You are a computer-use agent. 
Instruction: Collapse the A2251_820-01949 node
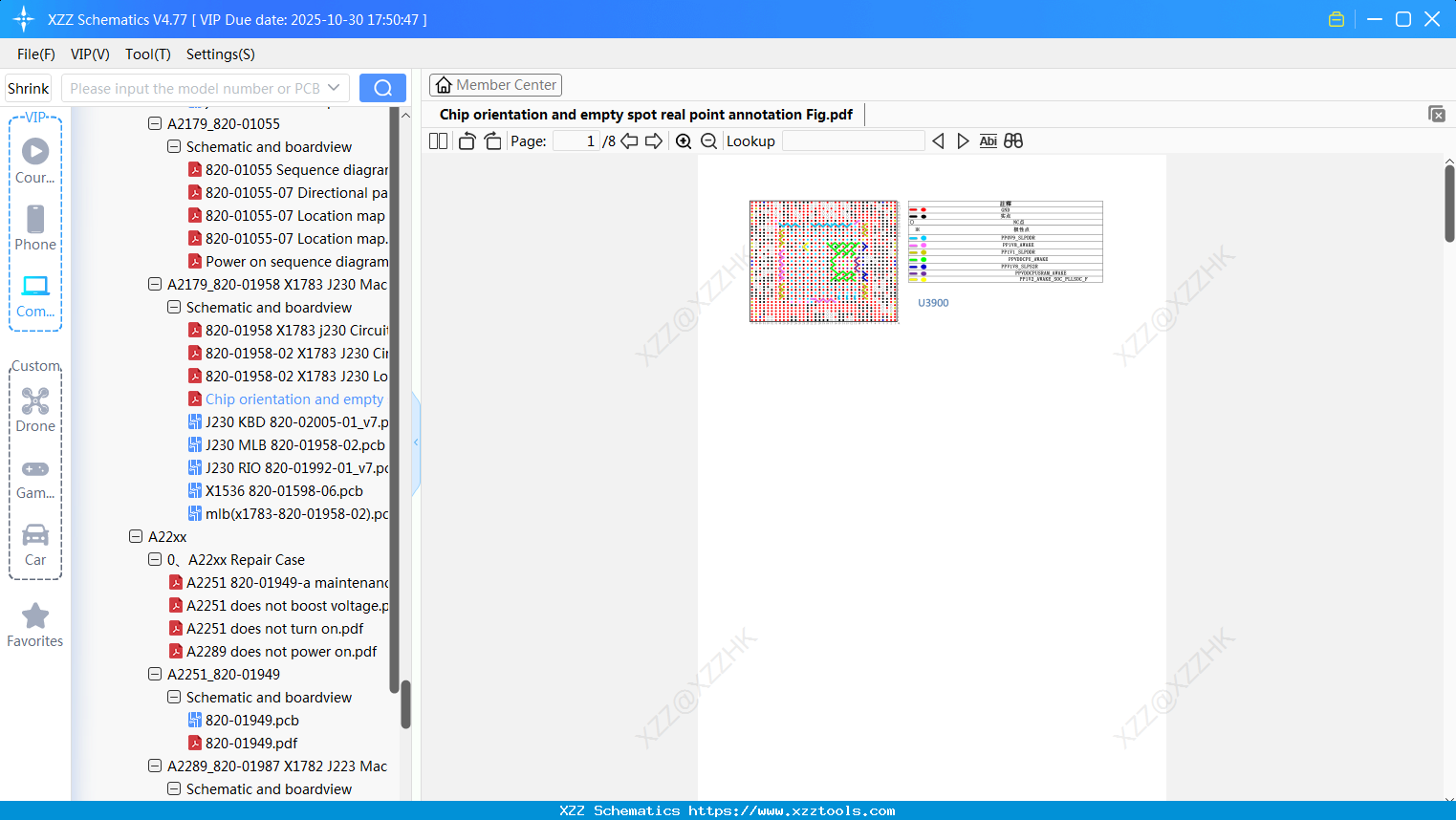click(x=155, y=674)
